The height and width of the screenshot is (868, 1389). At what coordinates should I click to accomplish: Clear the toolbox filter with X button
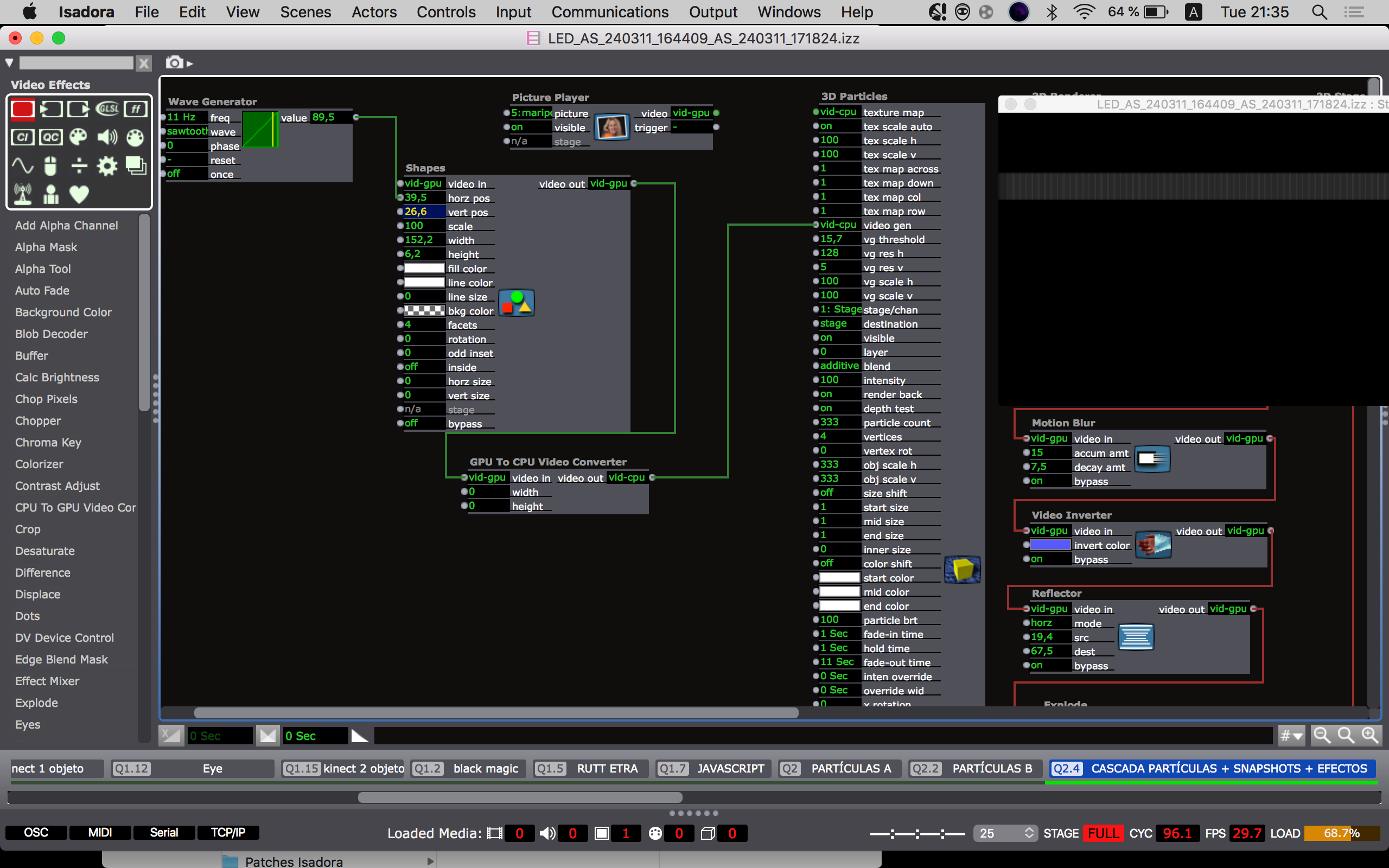click(x=143, y=62)
